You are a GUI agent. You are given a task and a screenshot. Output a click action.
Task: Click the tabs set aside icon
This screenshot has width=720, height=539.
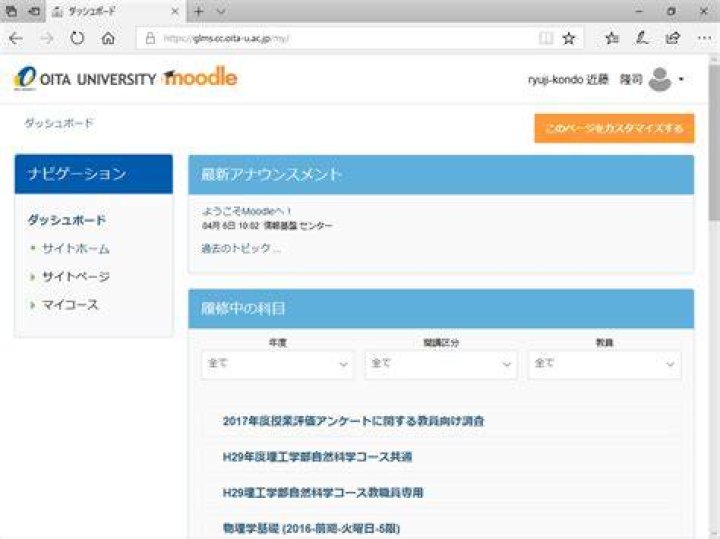coord(11,11)
